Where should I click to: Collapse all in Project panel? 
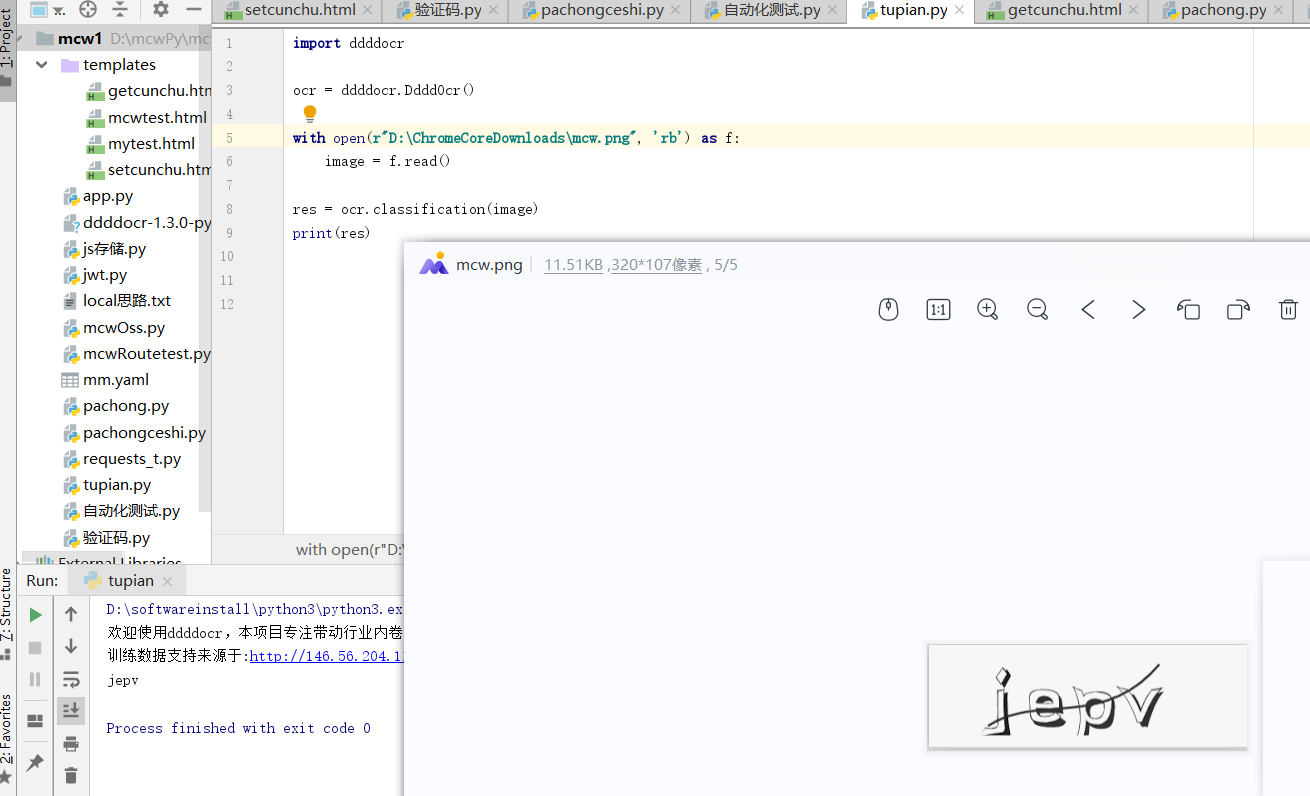click(121, 10)
